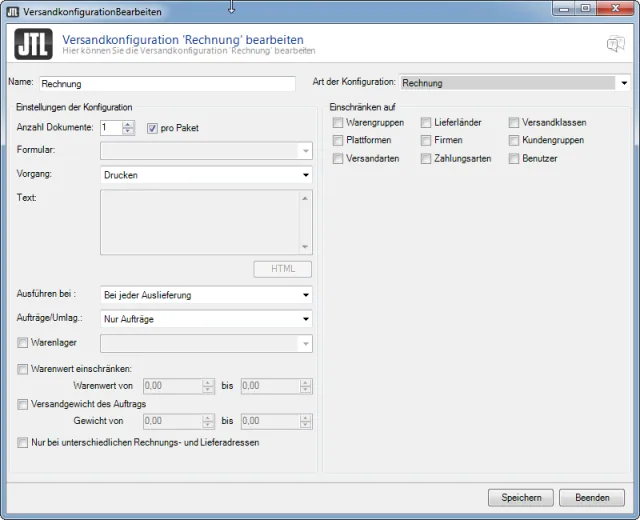Click the HTML button

(x=282, y=269)
